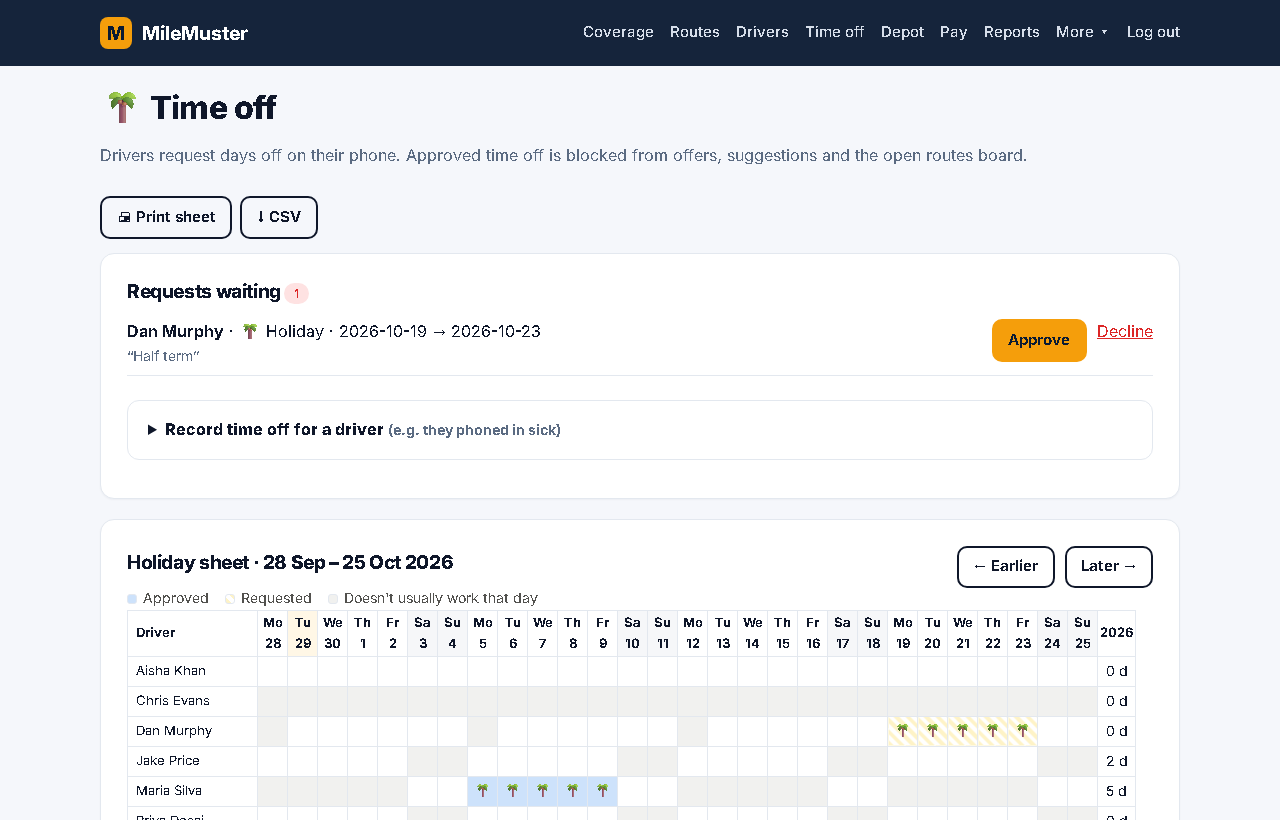This screenshot has height=820, width=1280.
Task: Open the Reports section
Action: pyautogui.click(x=1012, y=32)
